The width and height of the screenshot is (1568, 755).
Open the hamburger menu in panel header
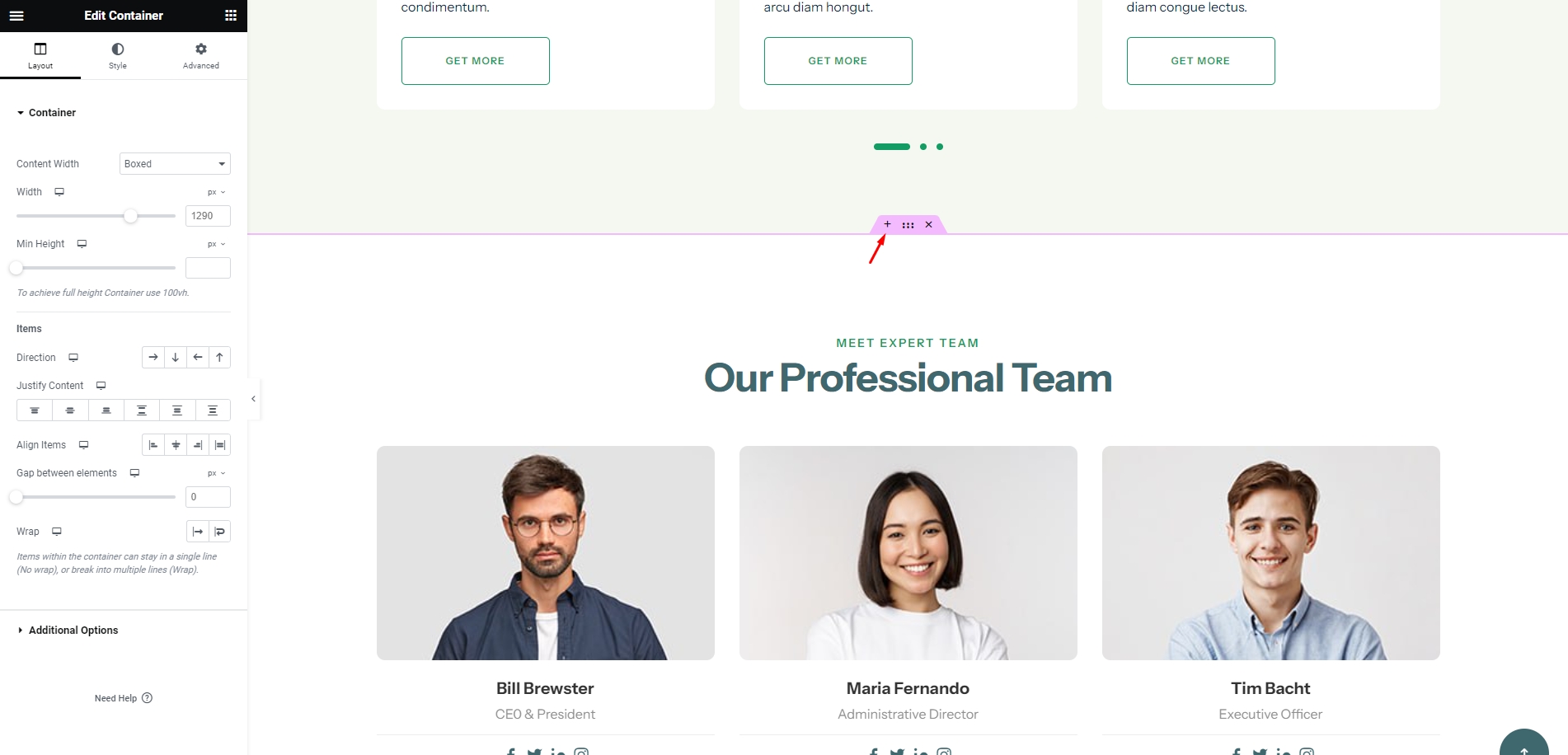16,16
